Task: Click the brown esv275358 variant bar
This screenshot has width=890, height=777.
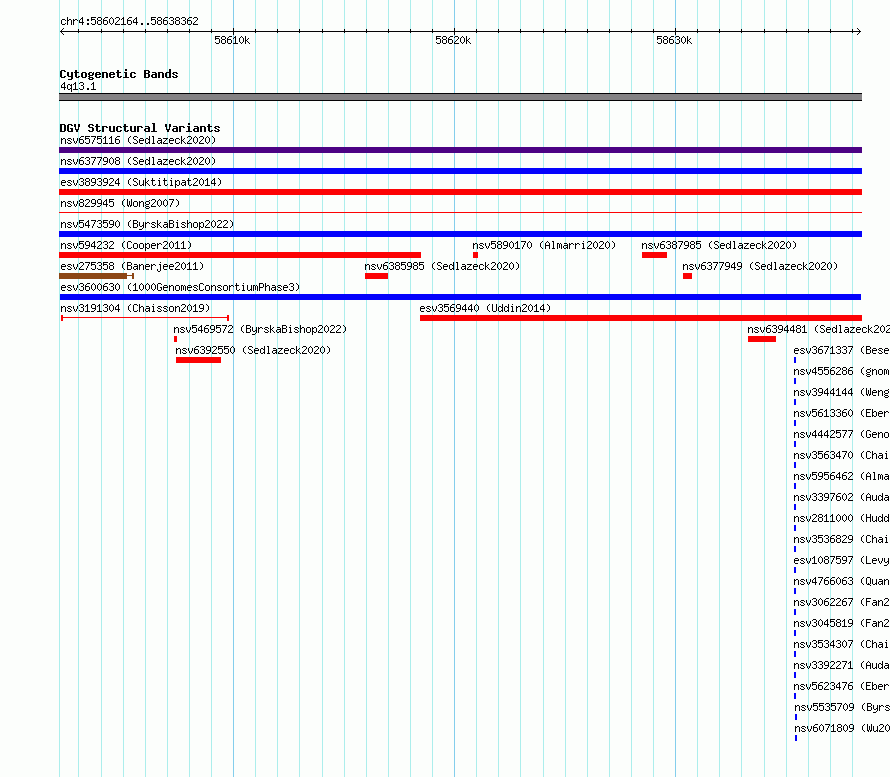Action: pyautogui.click(x=93, y=276)
